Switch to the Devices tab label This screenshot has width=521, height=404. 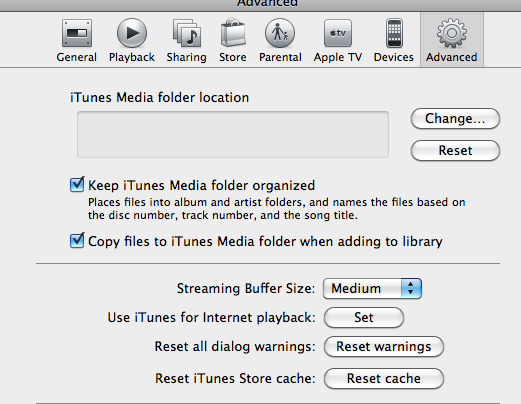point(394,57)
